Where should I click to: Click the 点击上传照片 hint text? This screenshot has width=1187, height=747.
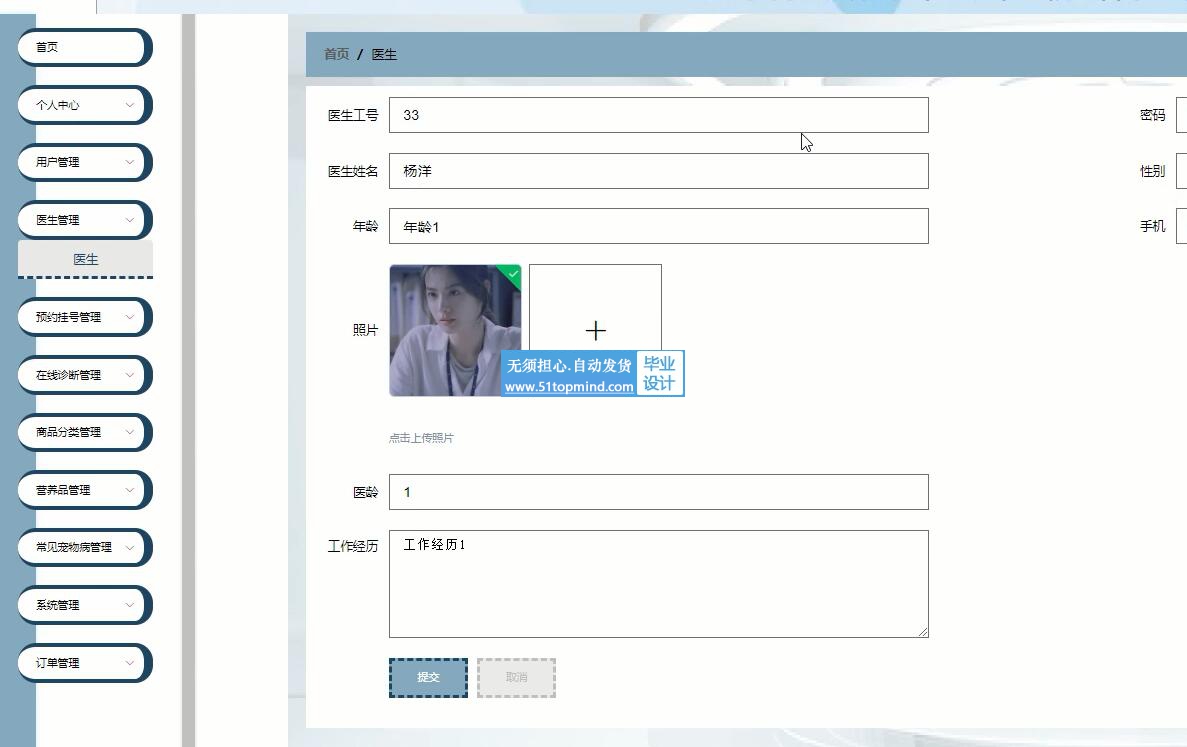click(421, 438)
